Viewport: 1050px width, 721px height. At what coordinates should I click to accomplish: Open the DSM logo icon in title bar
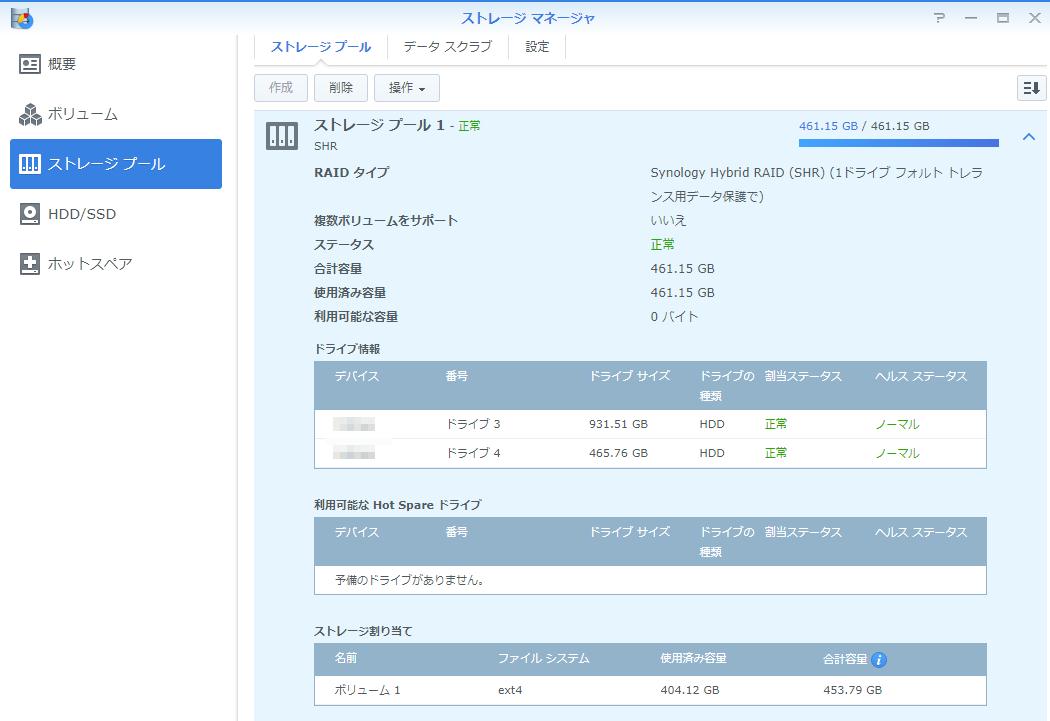tap(23, 18)
